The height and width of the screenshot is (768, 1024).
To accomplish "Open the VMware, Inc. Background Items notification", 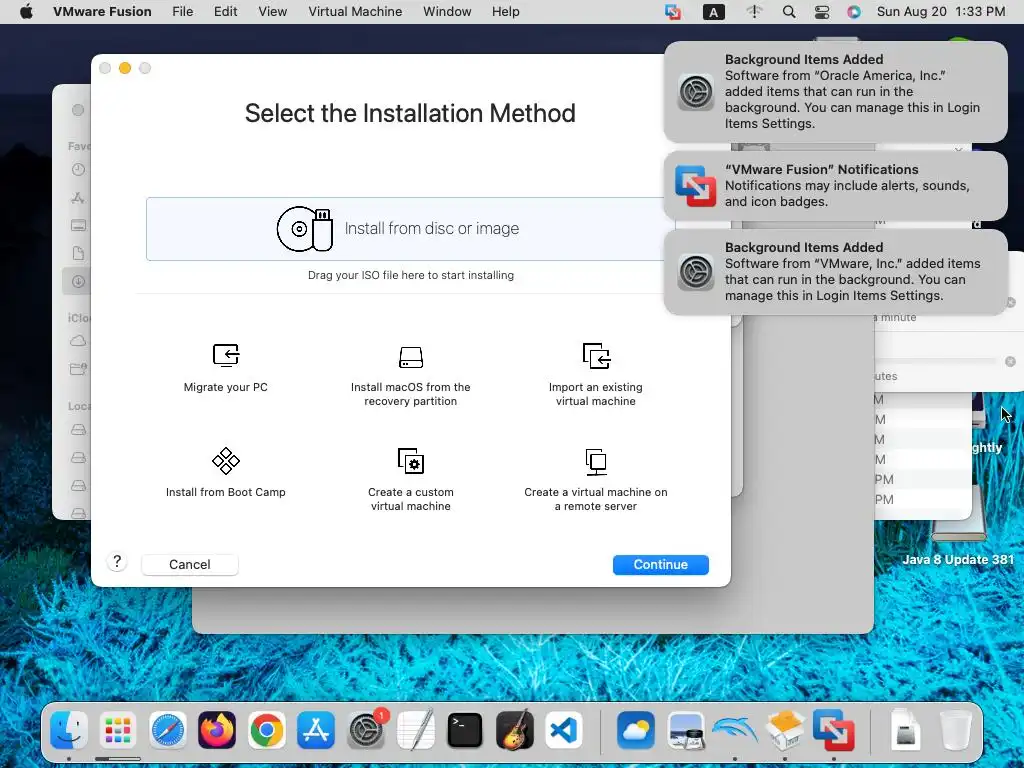I will (x=836, y=272).
